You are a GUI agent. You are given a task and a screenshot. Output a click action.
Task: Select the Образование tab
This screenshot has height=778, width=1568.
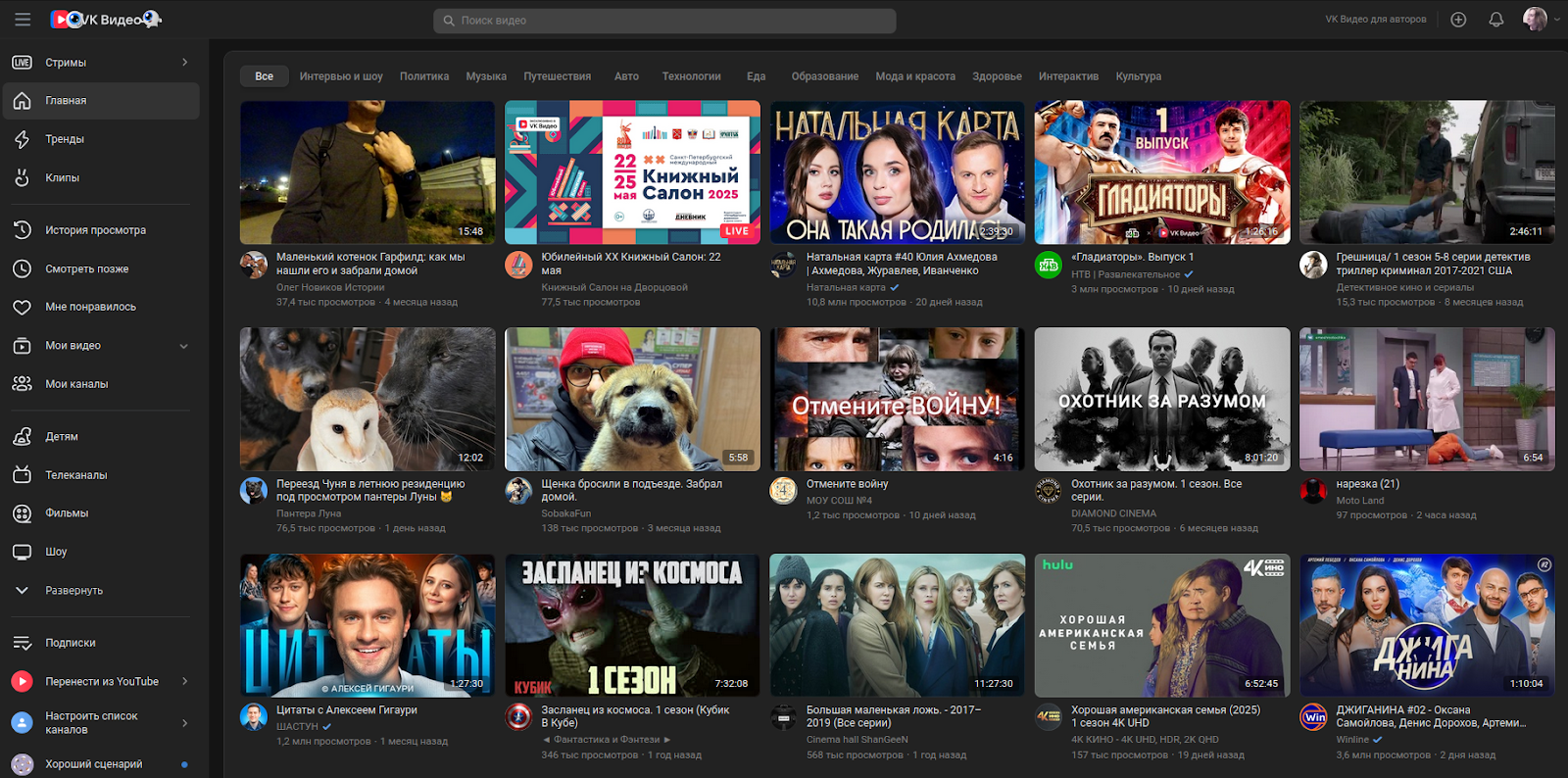click(x=825, y=76)
